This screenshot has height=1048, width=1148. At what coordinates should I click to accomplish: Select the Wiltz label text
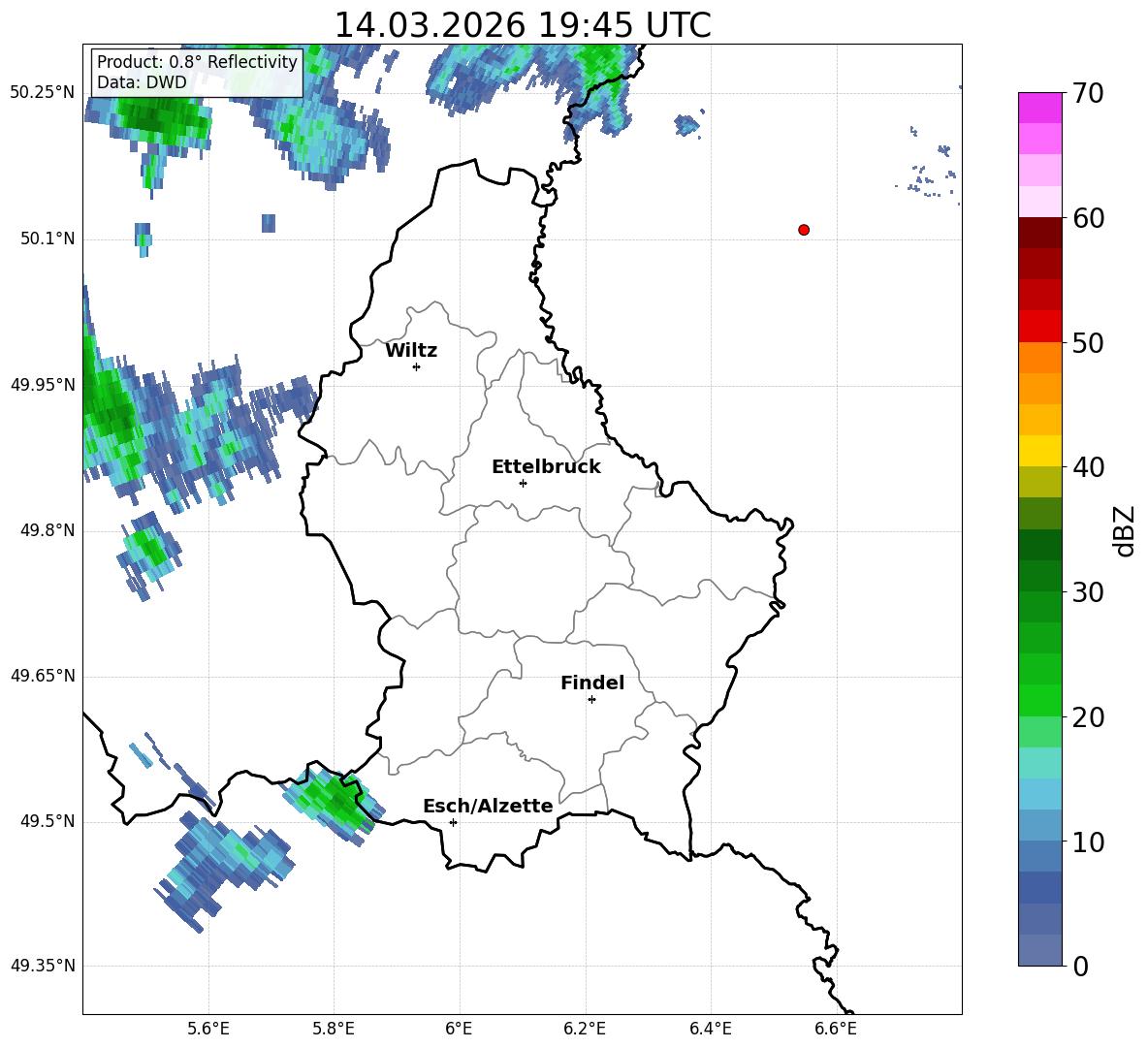[x=411, y=351]
